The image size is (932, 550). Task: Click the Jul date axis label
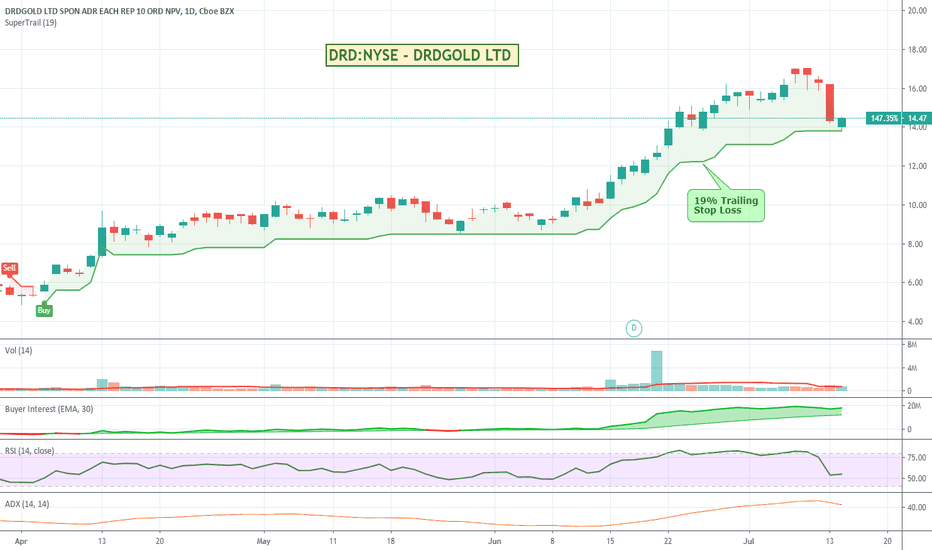click(749, 541)
